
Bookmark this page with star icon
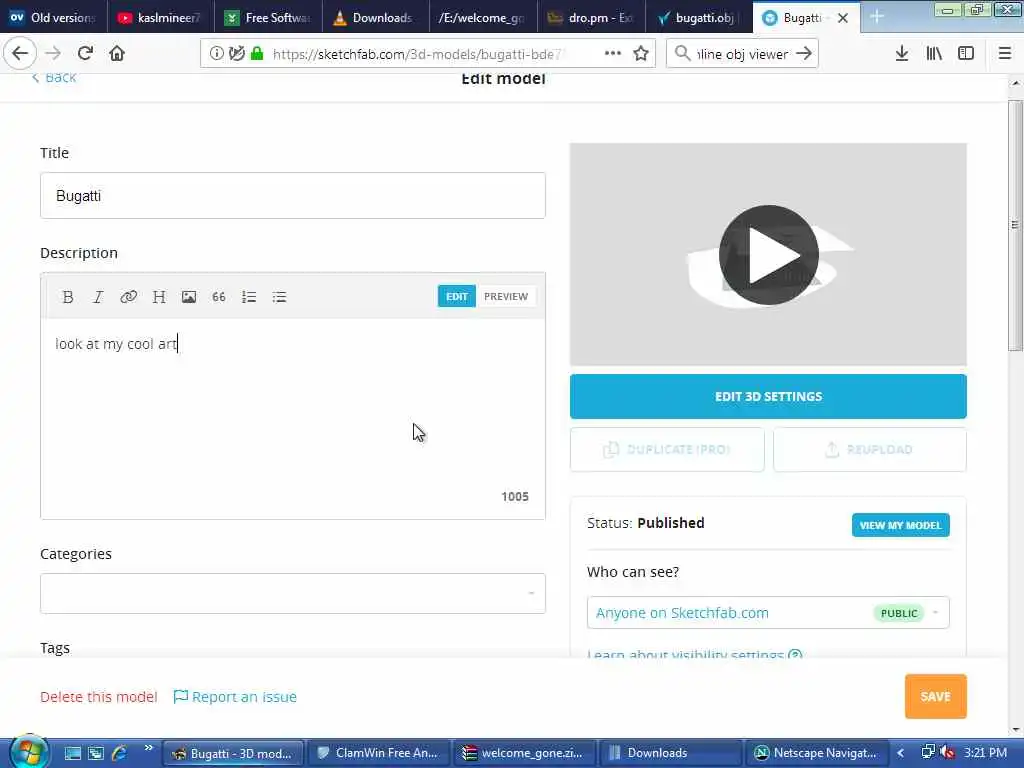[641, 54]
